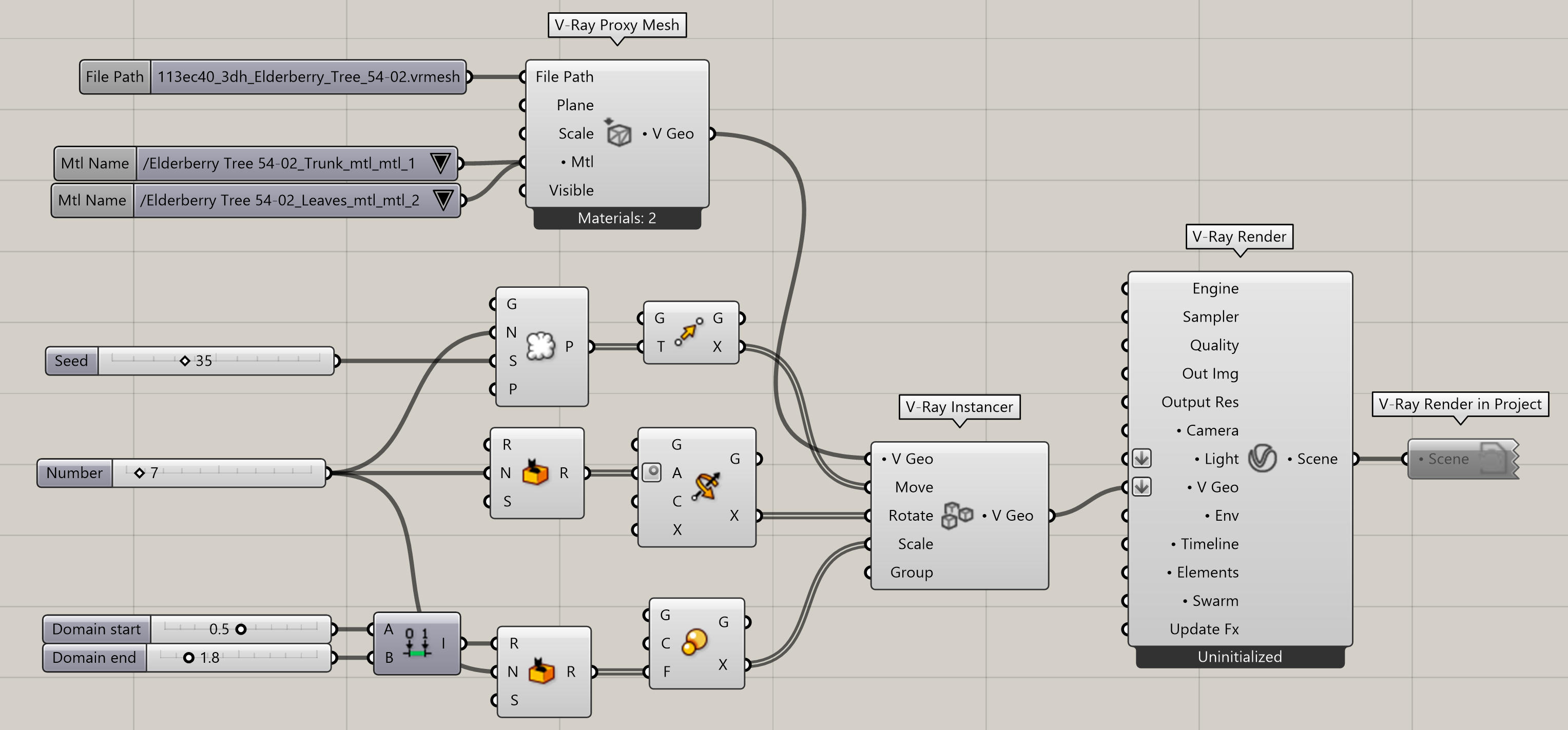Click the Scene output on V-Ray Render

[1312, 459]
